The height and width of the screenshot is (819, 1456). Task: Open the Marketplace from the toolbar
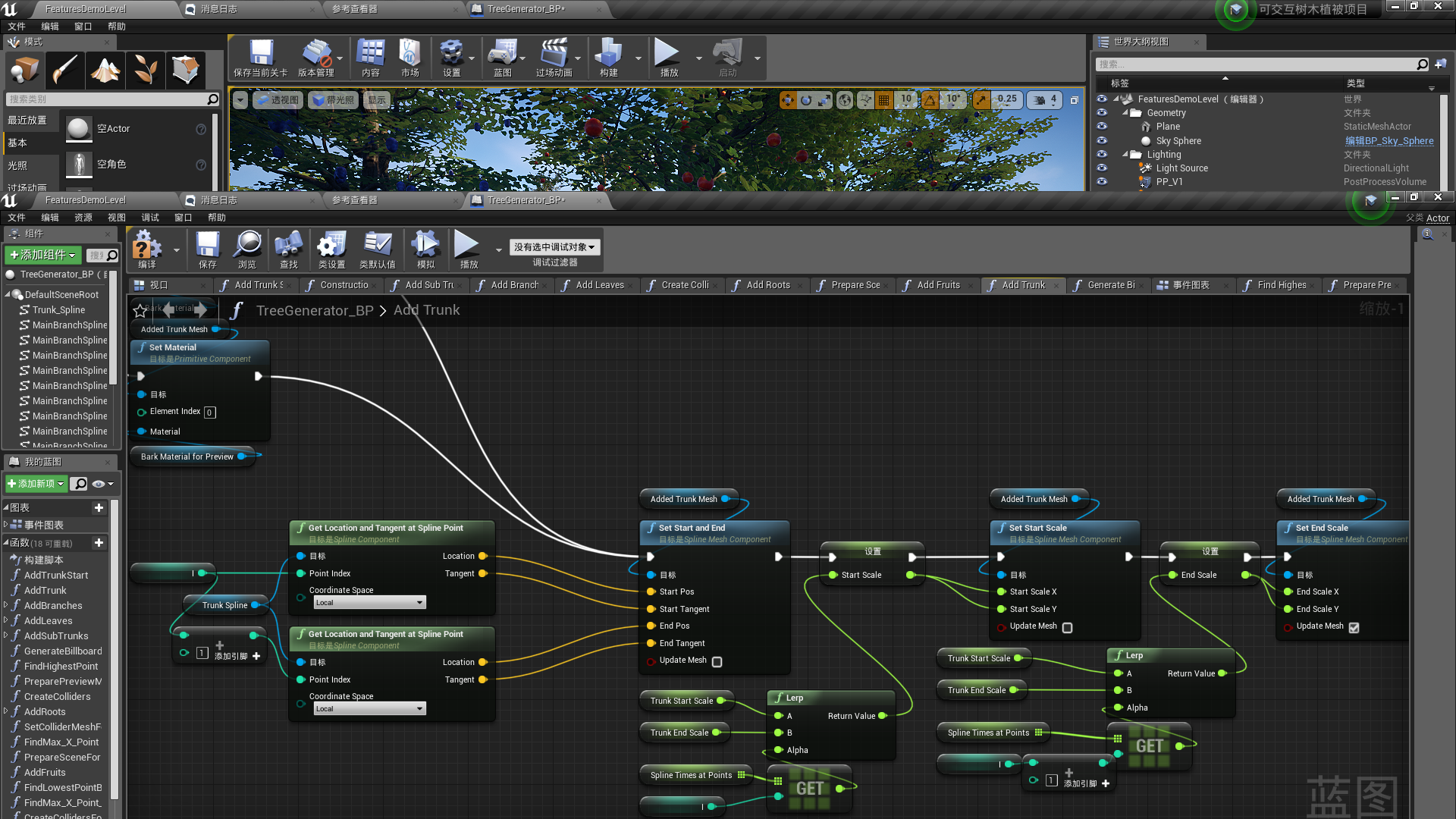409,57
